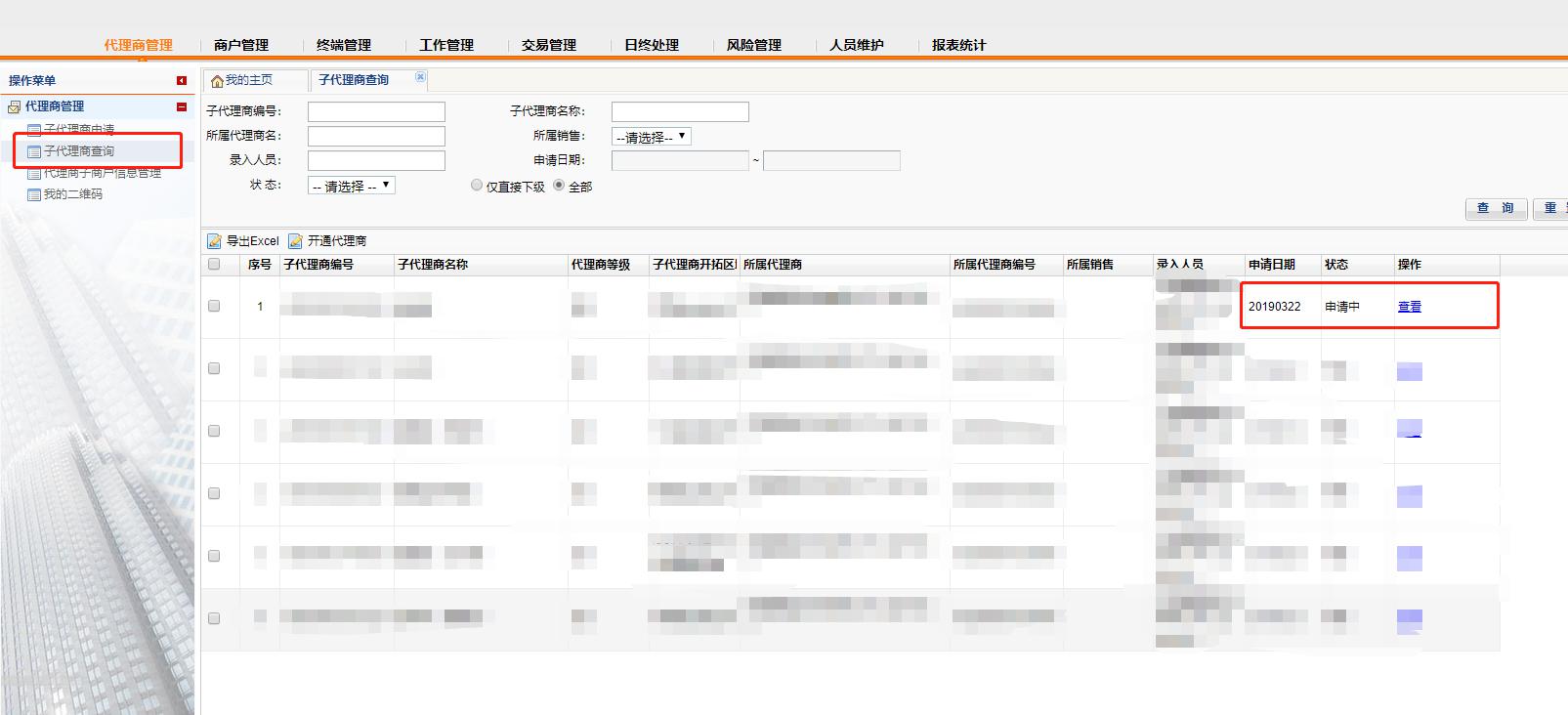
Task: Click the 子代理商编号 input field
Action: coord(376,112)
